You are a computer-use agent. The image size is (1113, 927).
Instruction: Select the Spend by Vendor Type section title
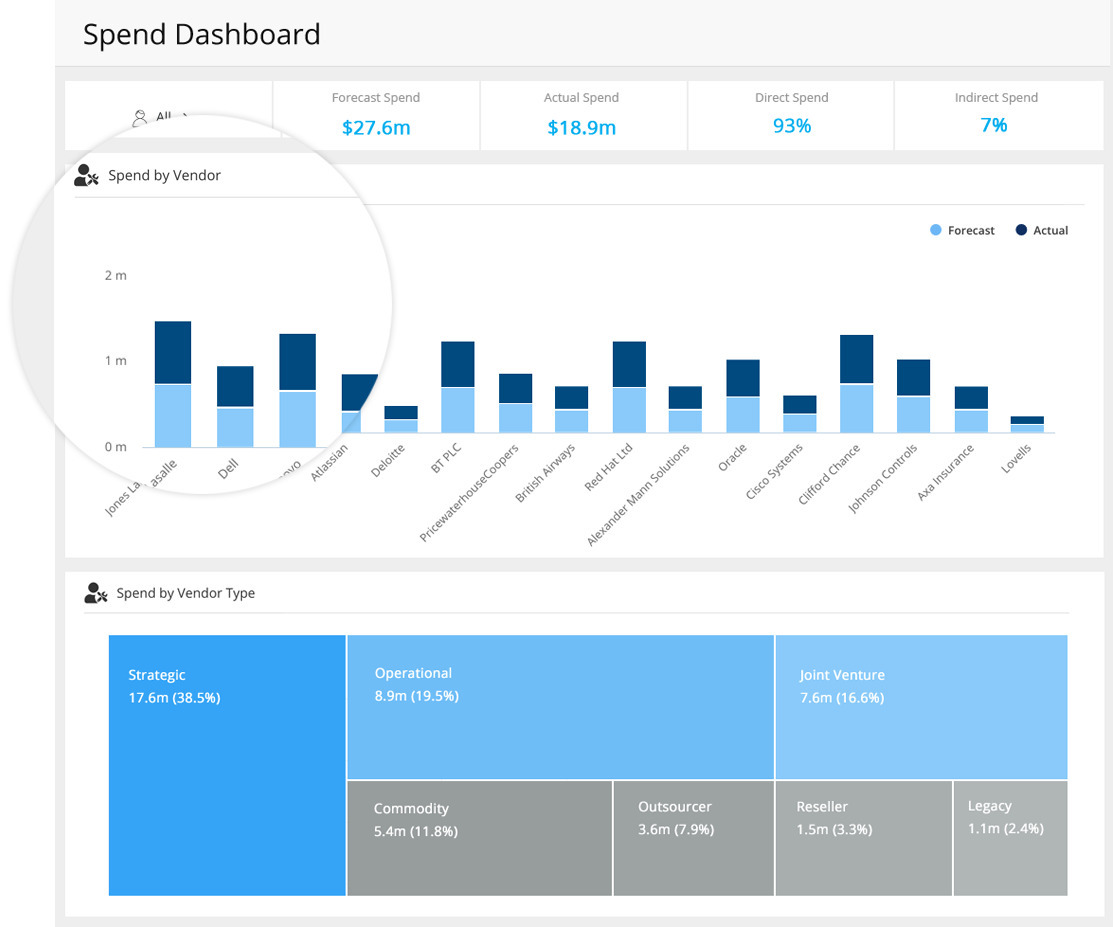[185, 592]
